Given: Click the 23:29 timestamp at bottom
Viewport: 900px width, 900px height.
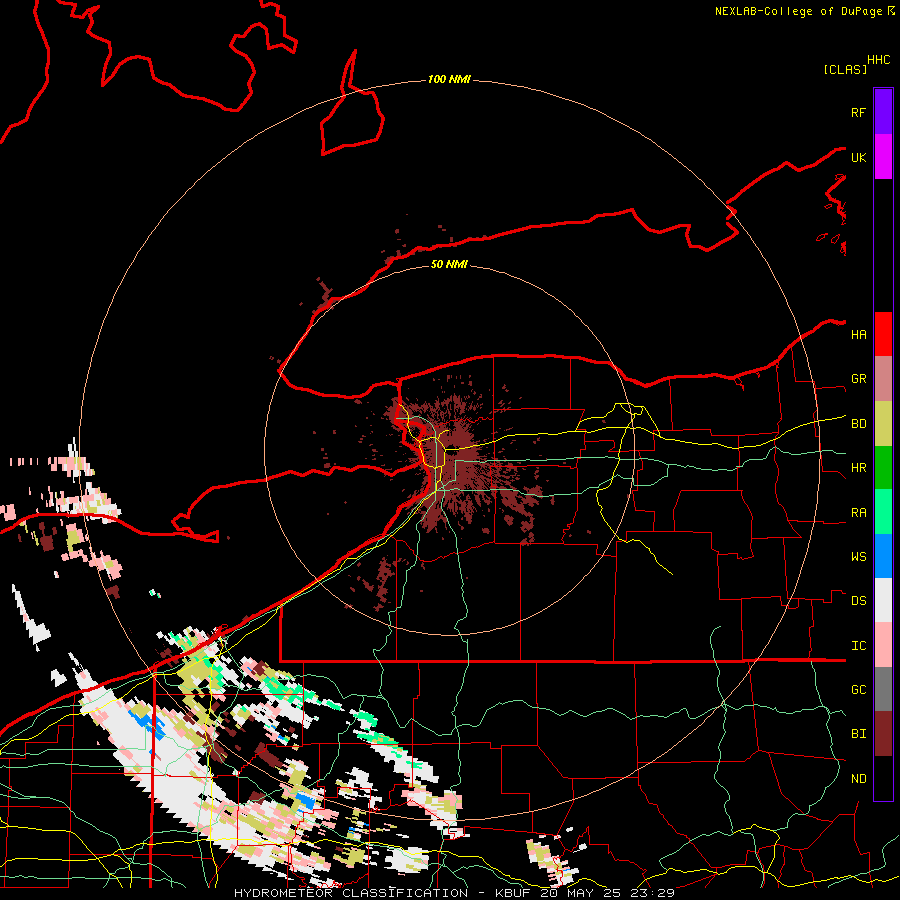Looking at the screenshot, I should (652, 893).
